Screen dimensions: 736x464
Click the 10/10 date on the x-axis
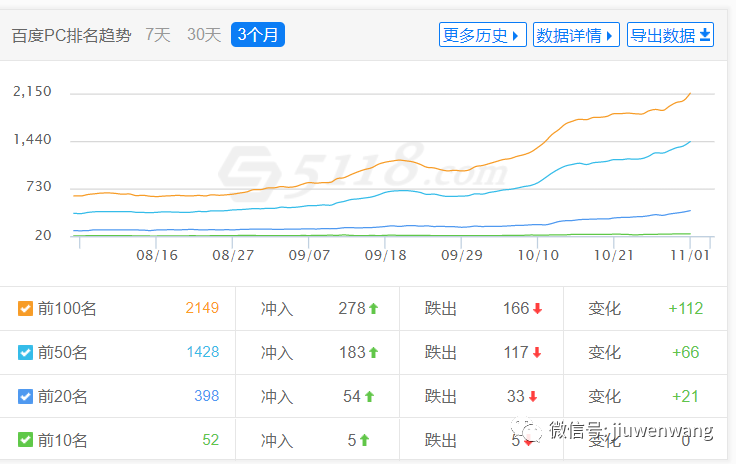tap(538, 255)
